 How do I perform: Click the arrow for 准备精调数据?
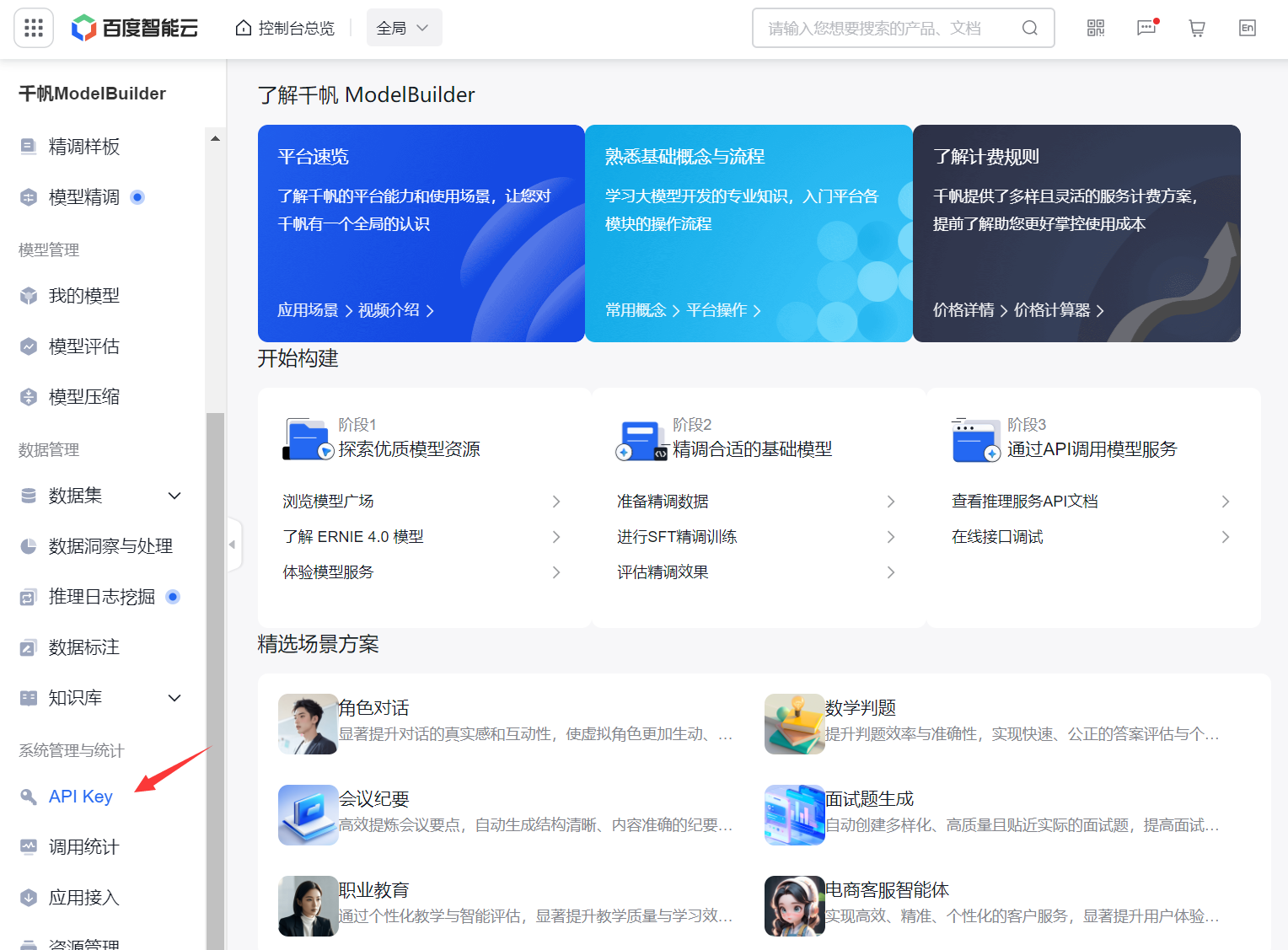tap(891, 502)
